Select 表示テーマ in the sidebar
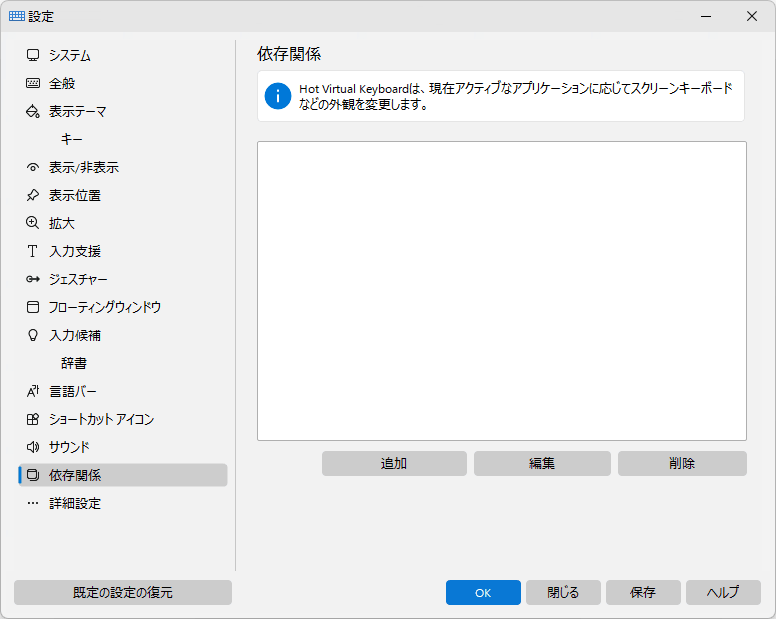 pyautogui.click(x=123, y=111)
